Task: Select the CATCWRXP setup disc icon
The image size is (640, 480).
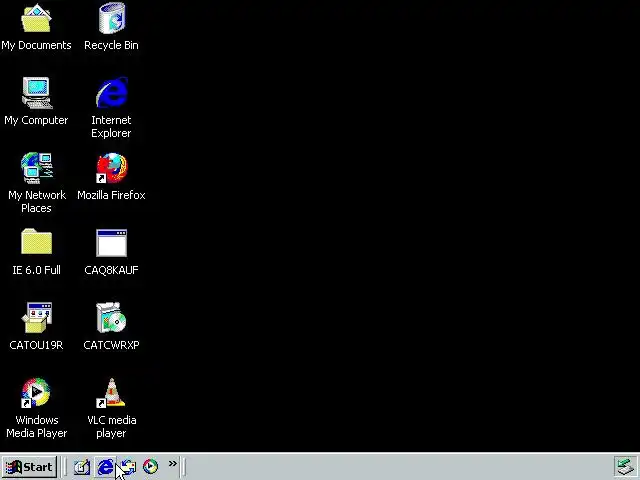Action: click(111, 318)
